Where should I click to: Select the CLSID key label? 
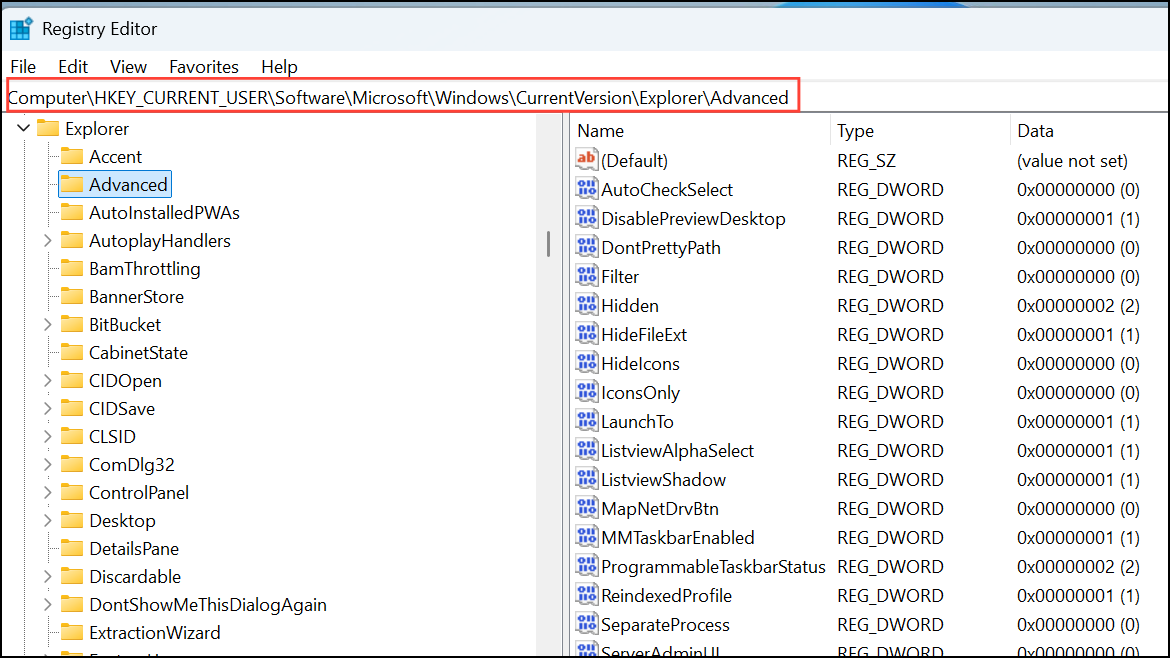pyautogui.click(x=112, y=436)
